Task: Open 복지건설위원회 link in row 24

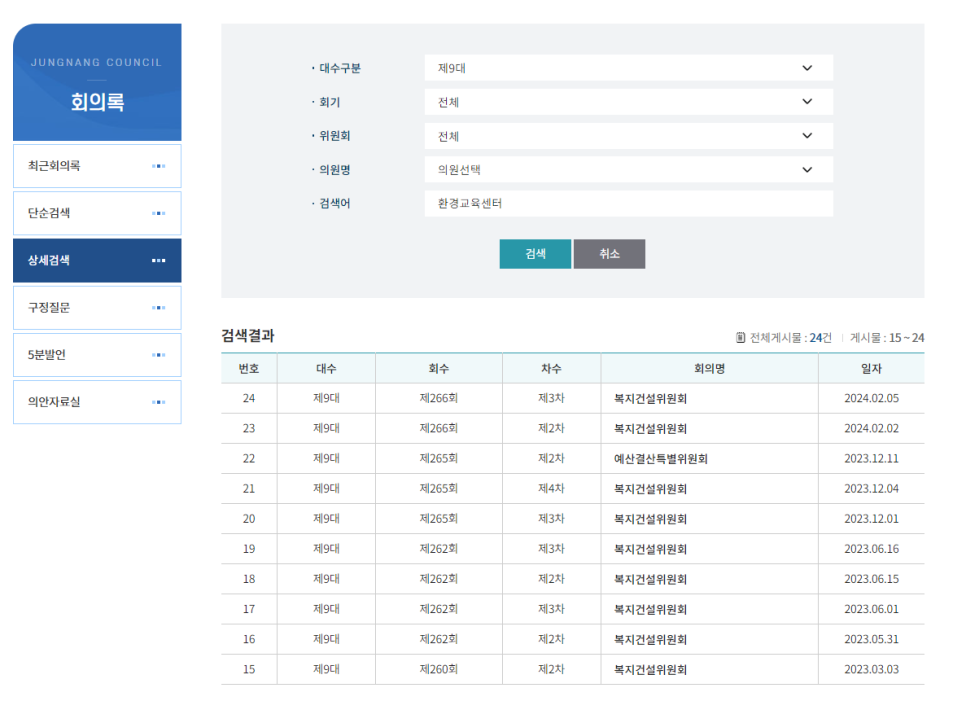Action: (x=650, y=399)
